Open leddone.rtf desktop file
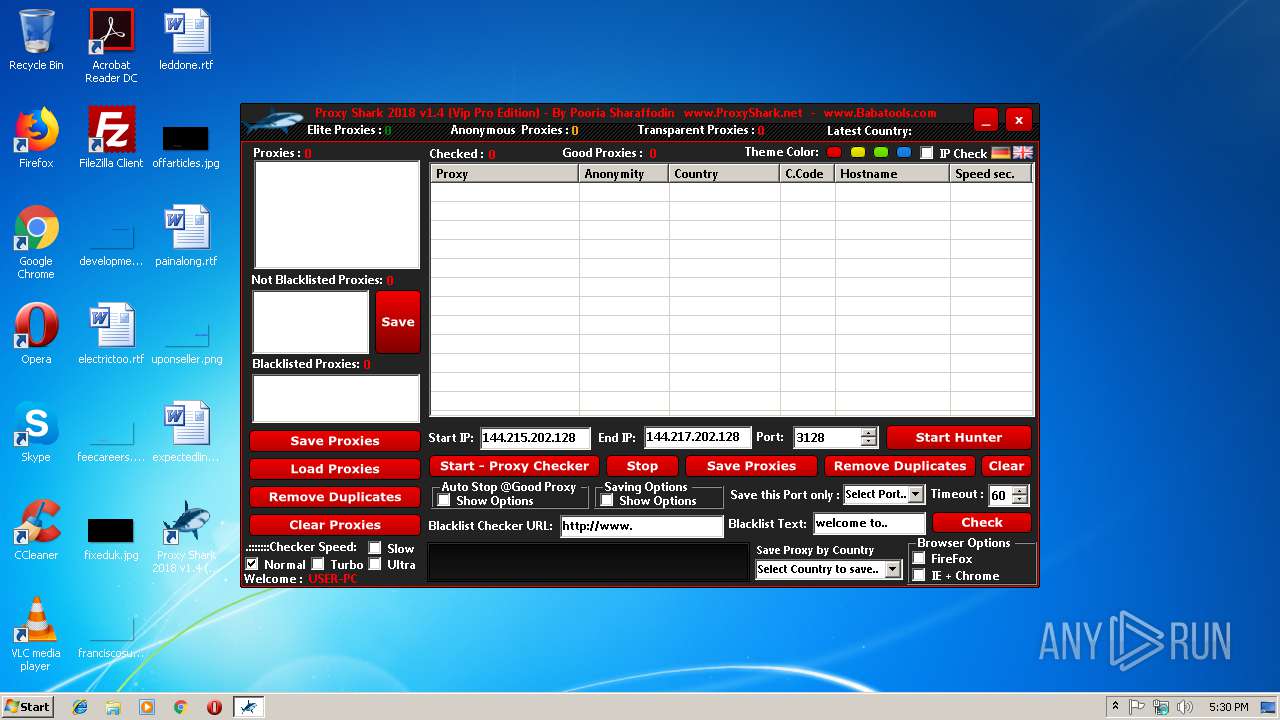Viewport: 1280px width, 720px height. pos(186,40)
